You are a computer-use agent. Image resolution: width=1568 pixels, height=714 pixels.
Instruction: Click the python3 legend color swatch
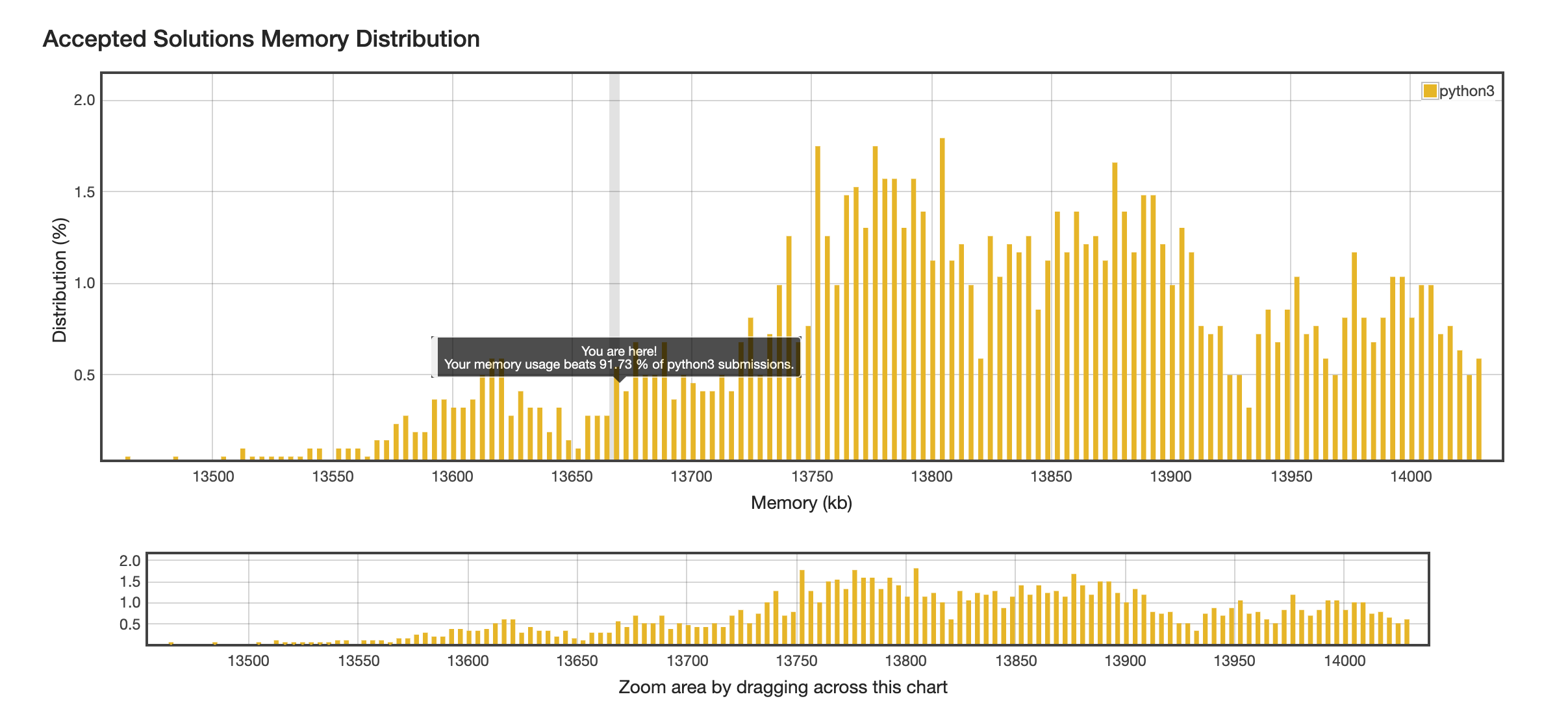click(x=1429, y=91)
